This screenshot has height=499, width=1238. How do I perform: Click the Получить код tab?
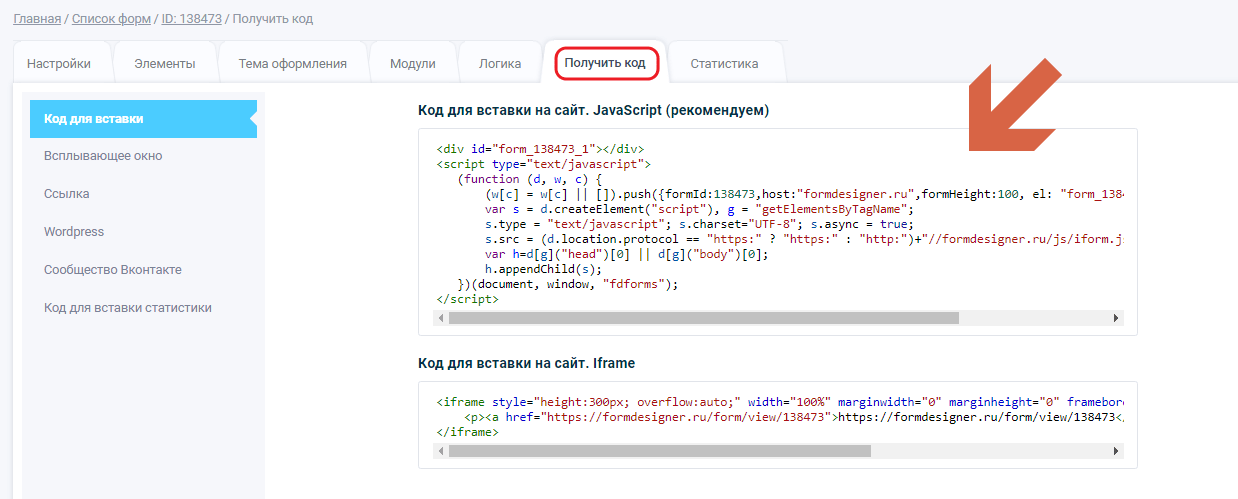click(605, 63)
